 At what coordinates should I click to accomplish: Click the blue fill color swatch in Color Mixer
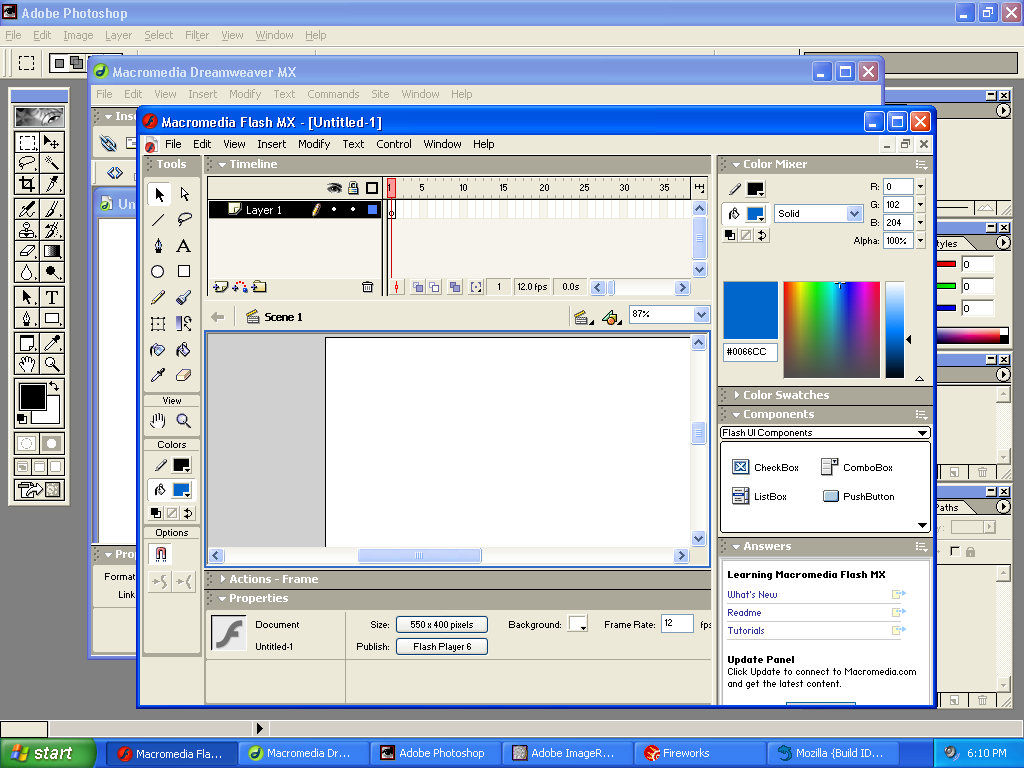(x=756, y=214)
